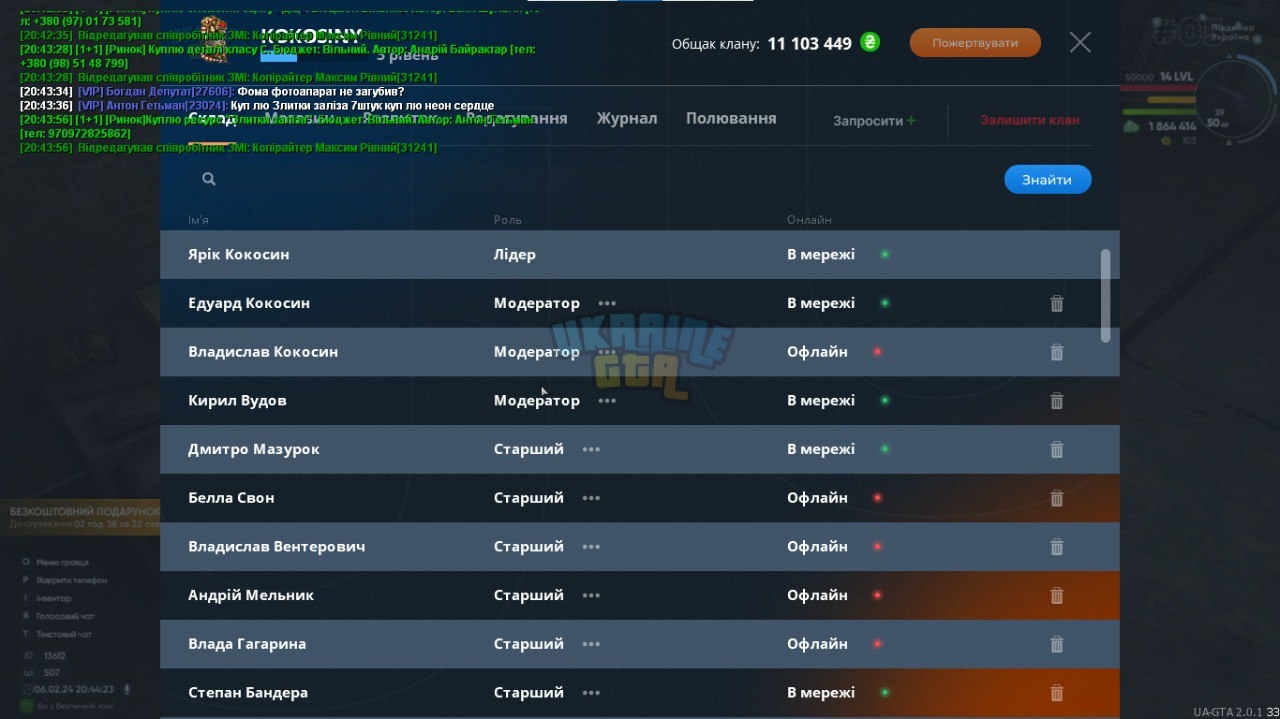Click trash icon in Дмитро Мазурок row

coord(1056,450)
